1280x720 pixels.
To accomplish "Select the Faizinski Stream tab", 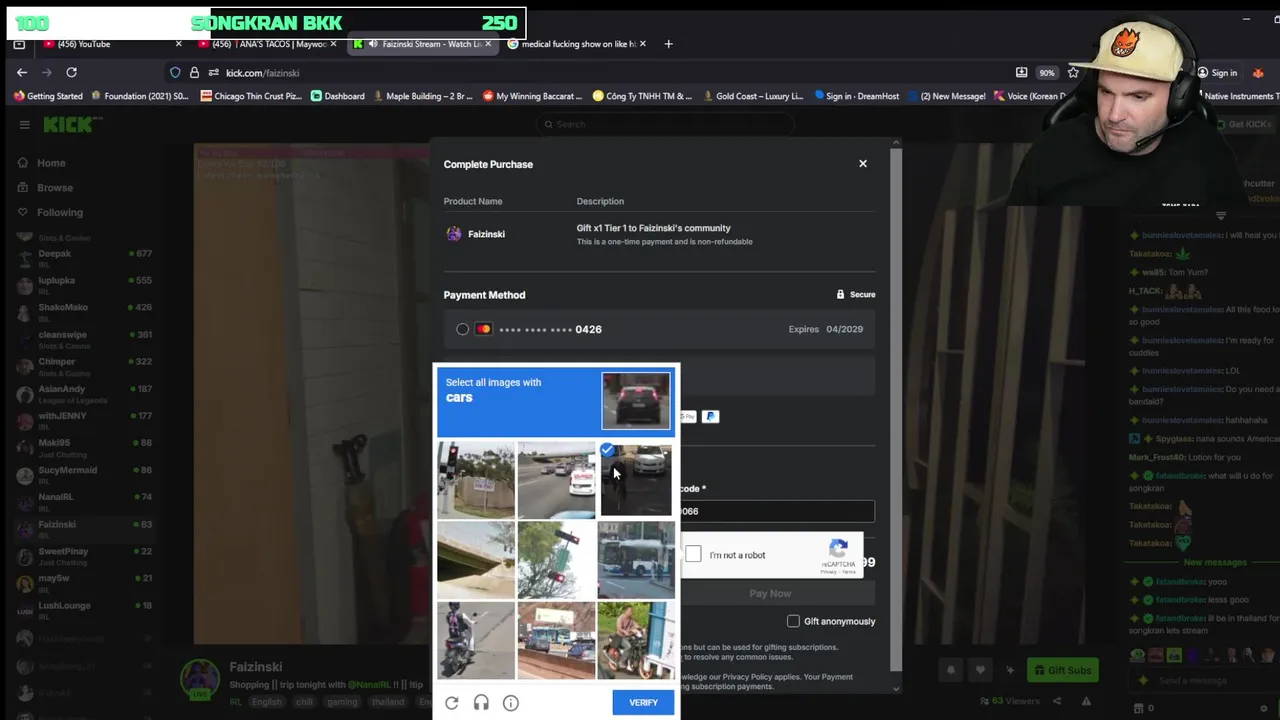I will pyautogui.click(x=421, y=44).
